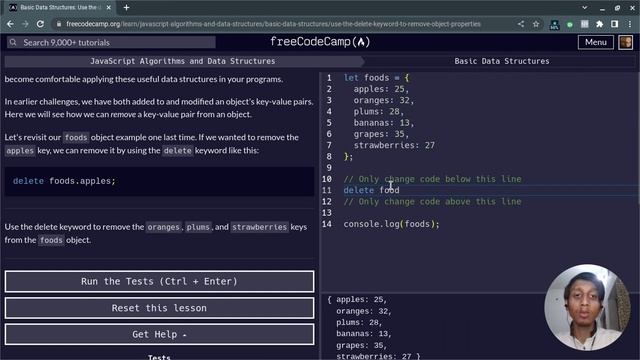
Task: Close the Basic Data Structures tab
Action: point(109,7)
